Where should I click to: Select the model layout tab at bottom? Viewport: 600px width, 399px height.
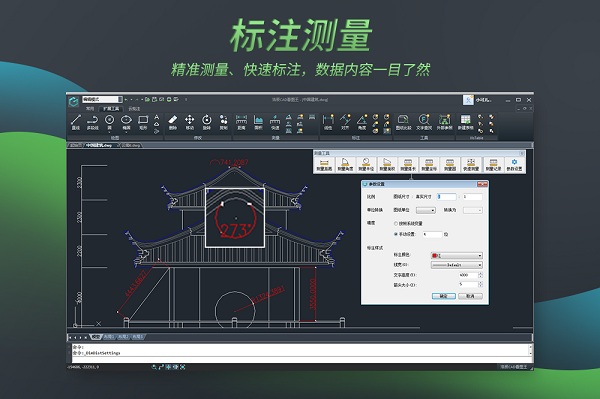95,337
